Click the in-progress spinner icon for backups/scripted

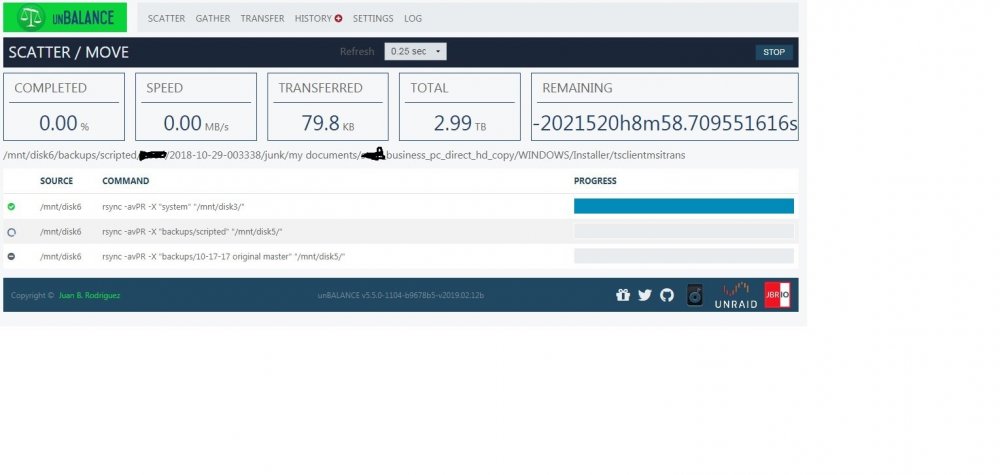11,232
